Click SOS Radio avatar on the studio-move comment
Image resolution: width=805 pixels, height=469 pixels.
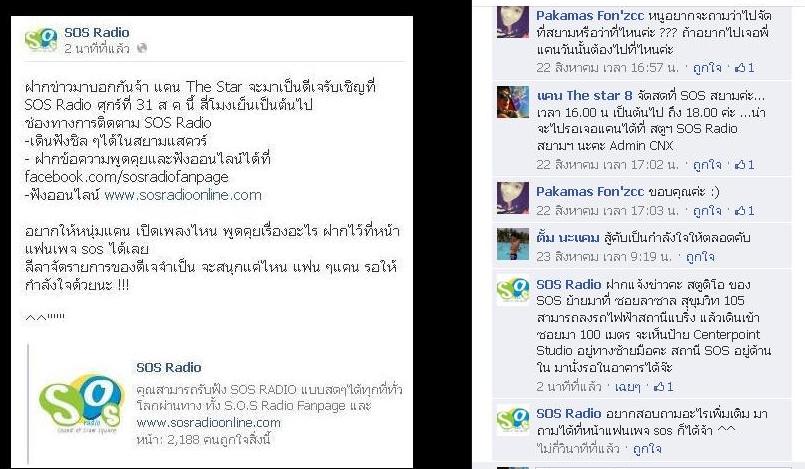pos(512,290)
